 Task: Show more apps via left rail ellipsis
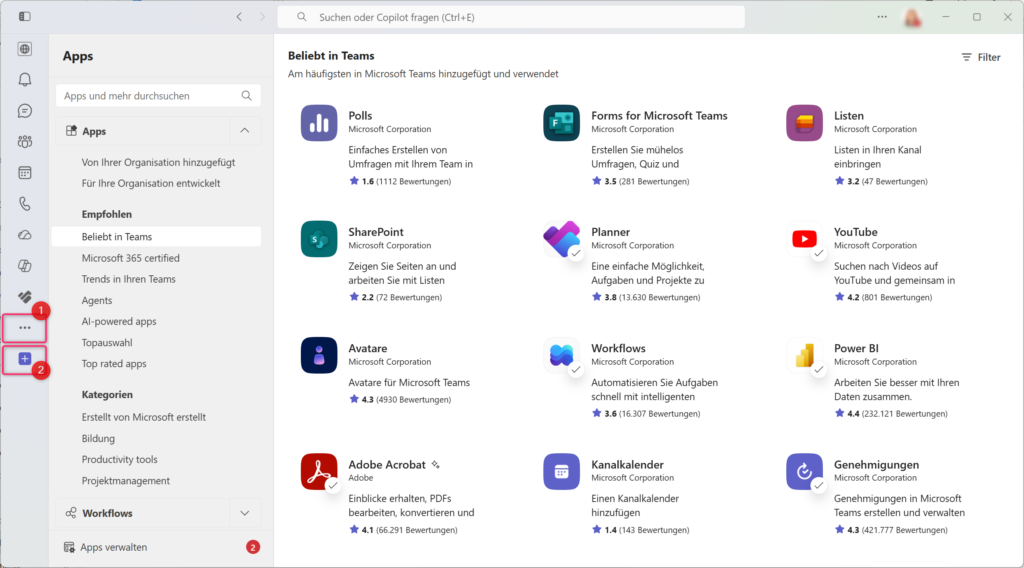click(x=25, y=328)
